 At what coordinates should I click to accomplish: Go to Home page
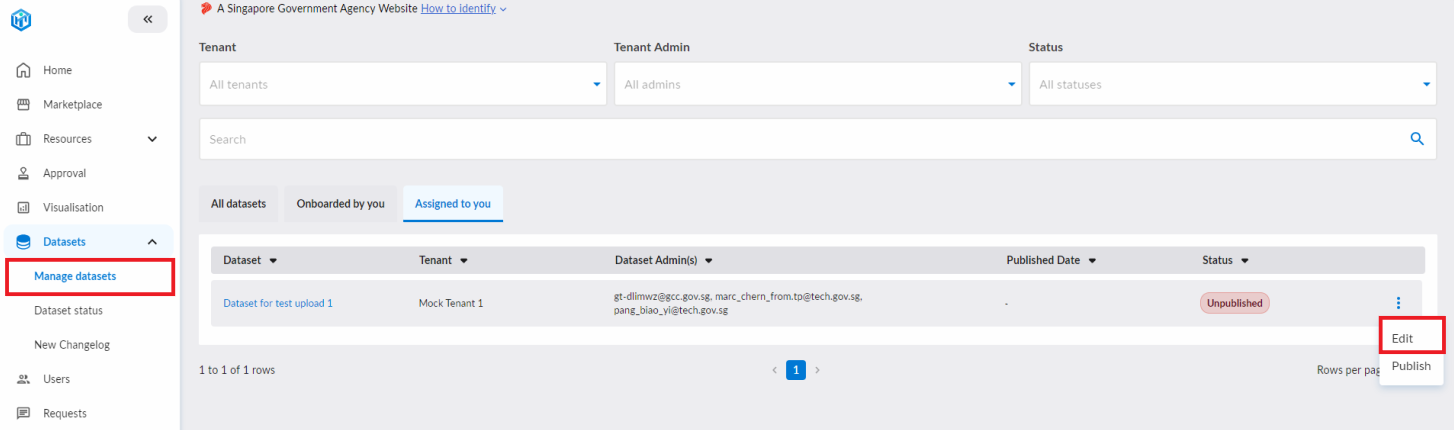pyautogui.click(x=57, y=70)
